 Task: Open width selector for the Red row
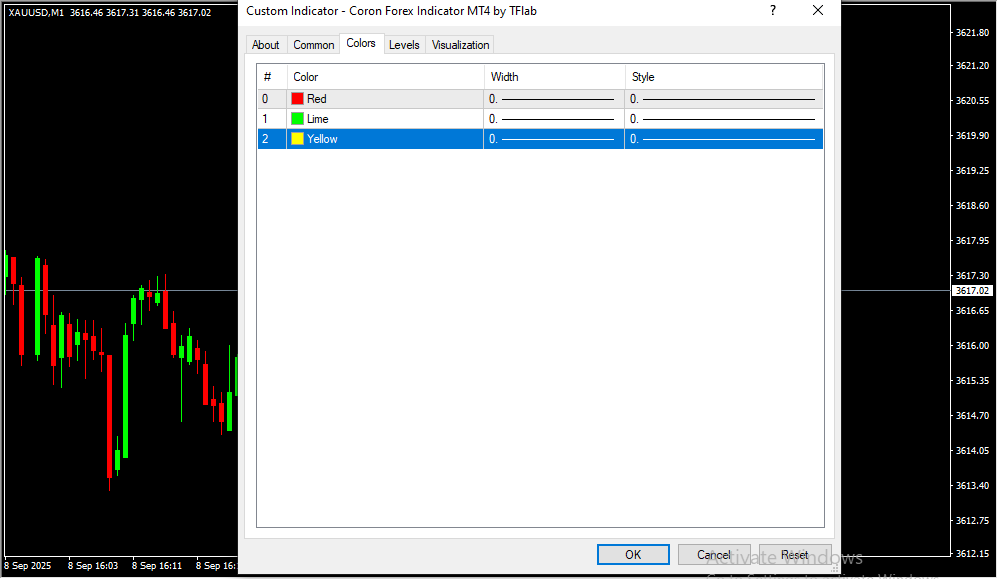[x=554, y=99]
